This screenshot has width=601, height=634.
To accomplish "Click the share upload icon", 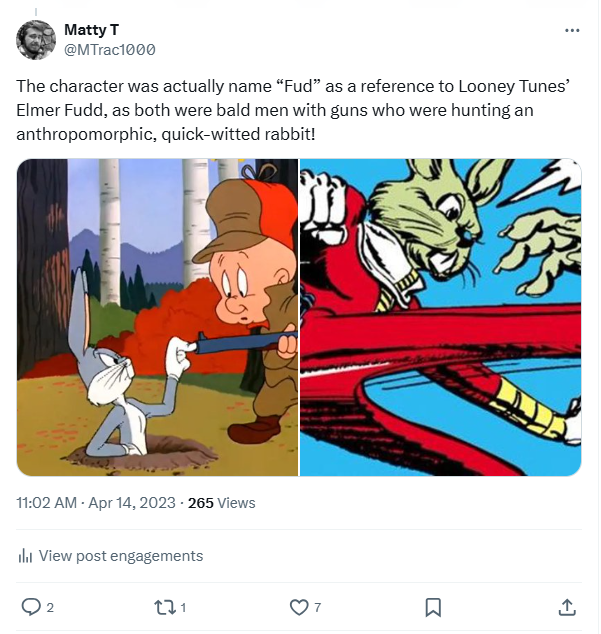I will 566,607.
